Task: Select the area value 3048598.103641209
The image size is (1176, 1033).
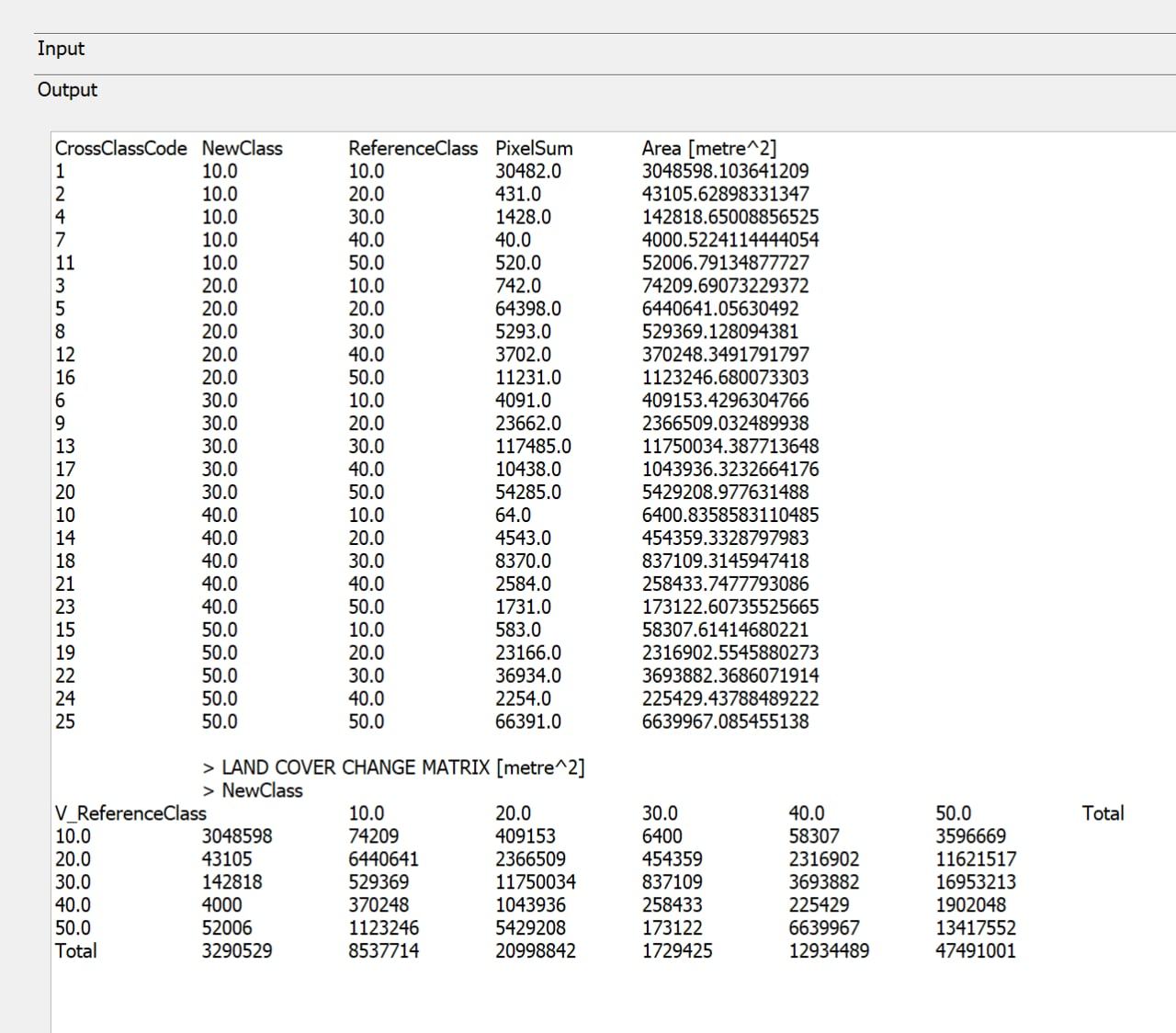Action: click(x=725, y=171)
